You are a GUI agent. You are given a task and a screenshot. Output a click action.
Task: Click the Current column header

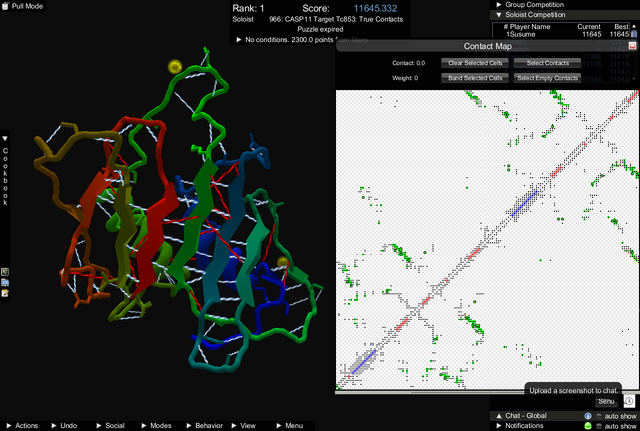click(589, 27)
